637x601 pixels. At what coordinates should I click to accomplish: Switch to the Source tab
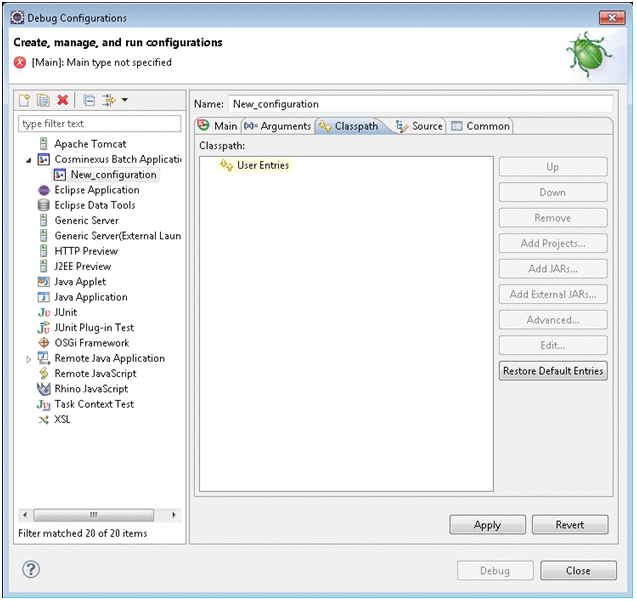click(x=420, y=126)
